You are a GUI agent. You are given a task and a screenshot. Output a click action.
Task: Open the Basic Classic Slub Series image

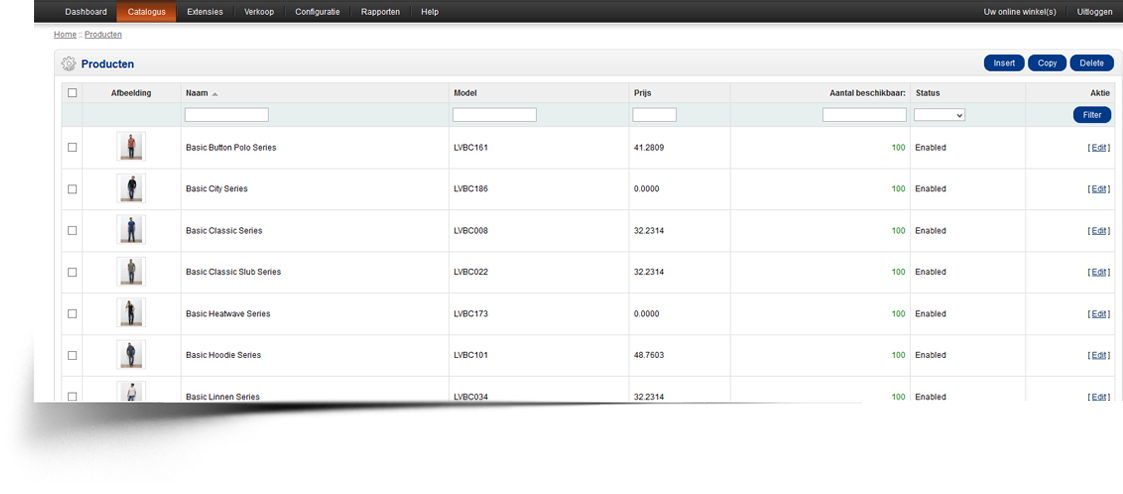pyautogui.click(x=131, y=271)
